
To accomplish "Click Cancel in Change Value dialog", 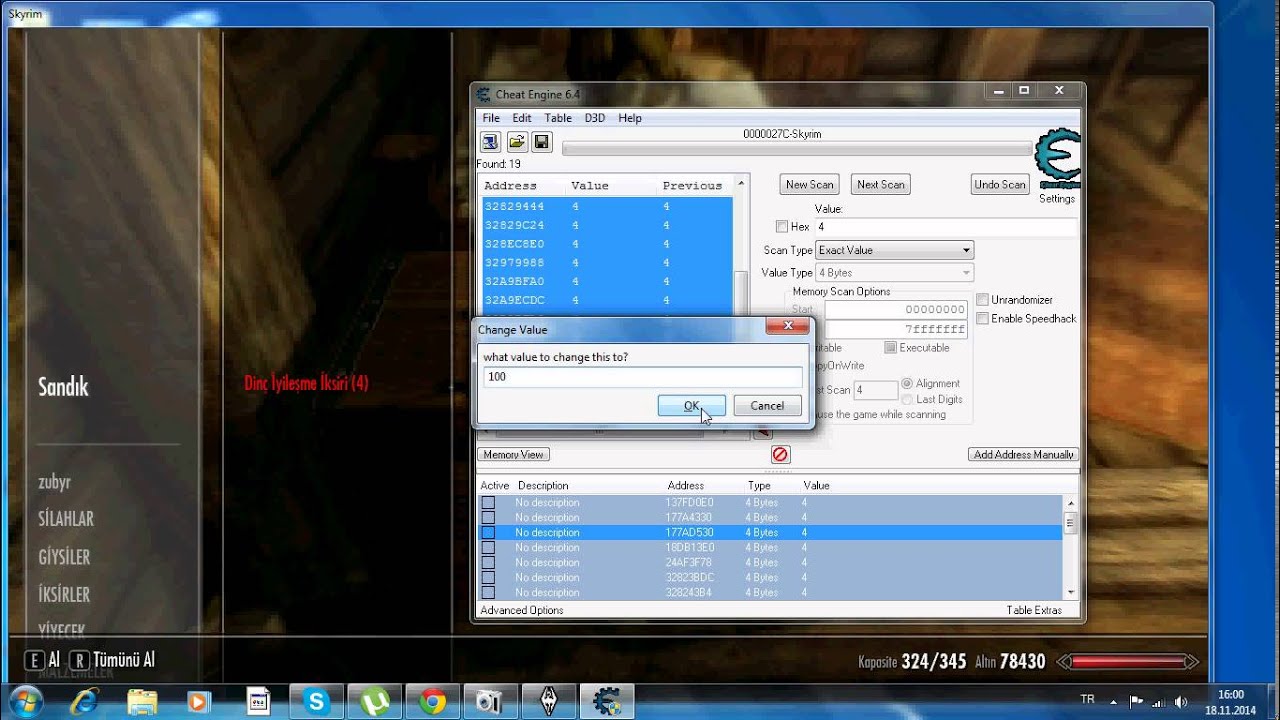I will pos(767,406).
